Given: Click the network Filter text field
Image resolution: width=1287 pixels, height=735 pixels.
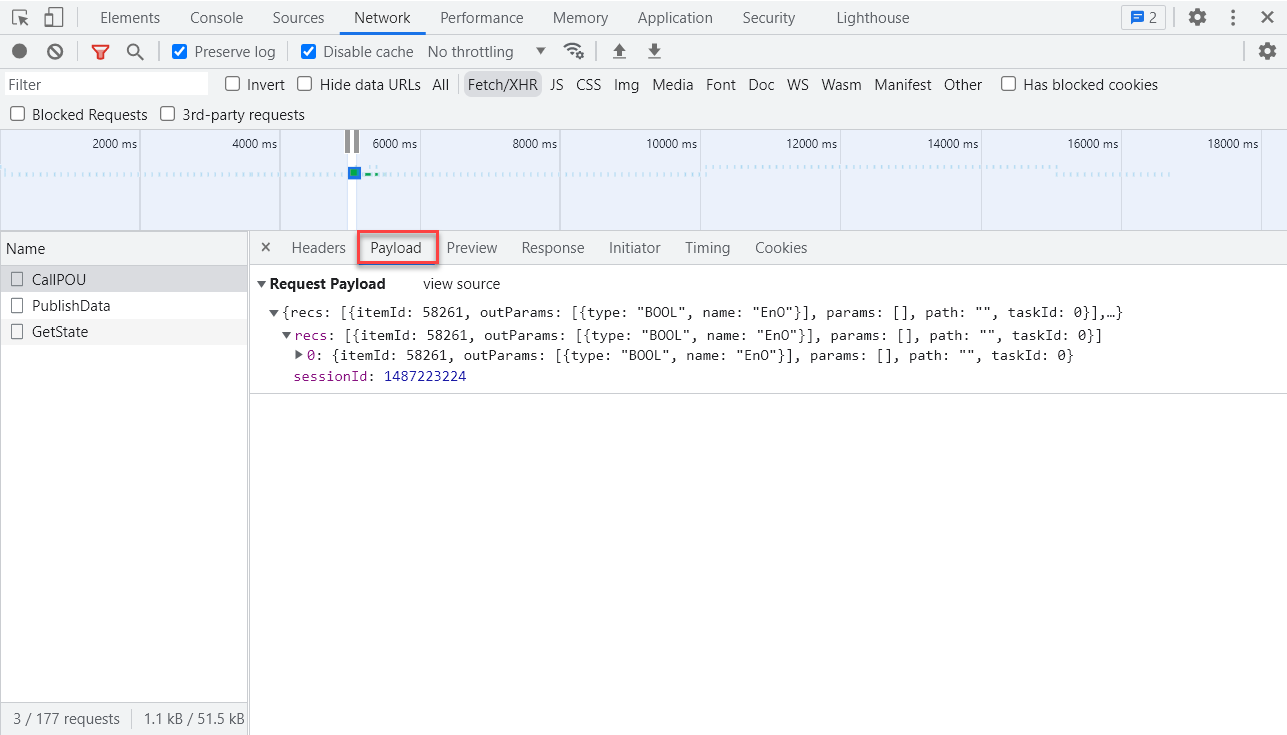Looking at the screenshot, I should click(107, 85).
